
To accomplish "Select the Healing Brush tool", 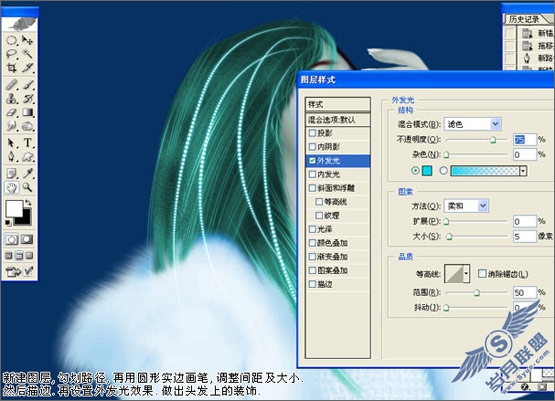I will click(x=11, y=85).
